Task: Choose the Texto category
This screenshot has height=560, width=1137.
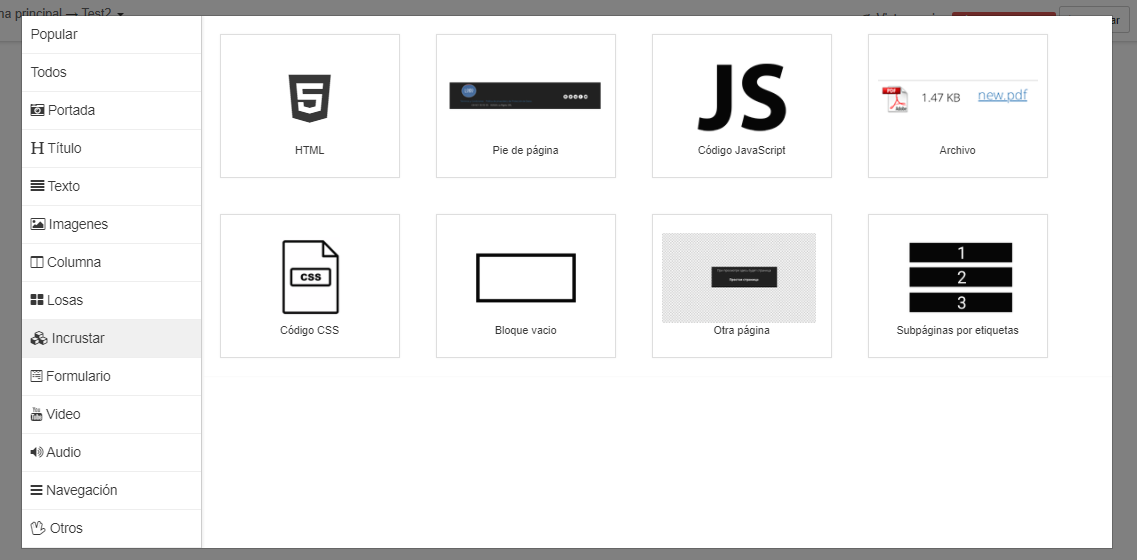Action: 112,186
